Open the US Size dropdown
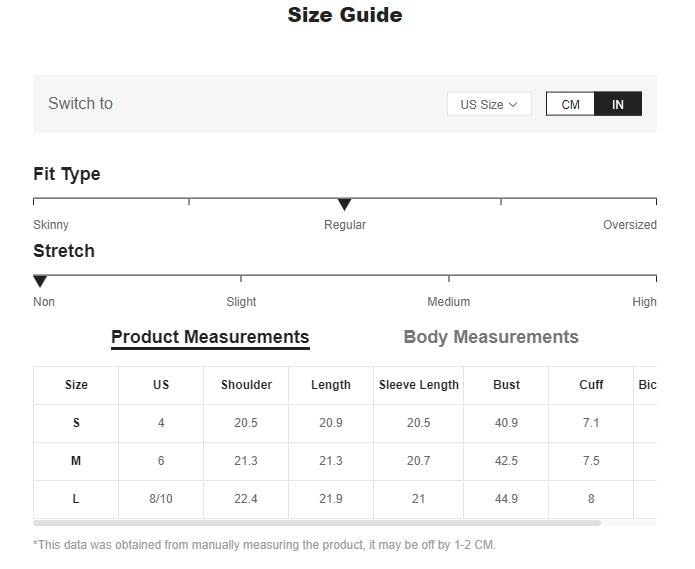695x569 pixels. click(489, 105)
